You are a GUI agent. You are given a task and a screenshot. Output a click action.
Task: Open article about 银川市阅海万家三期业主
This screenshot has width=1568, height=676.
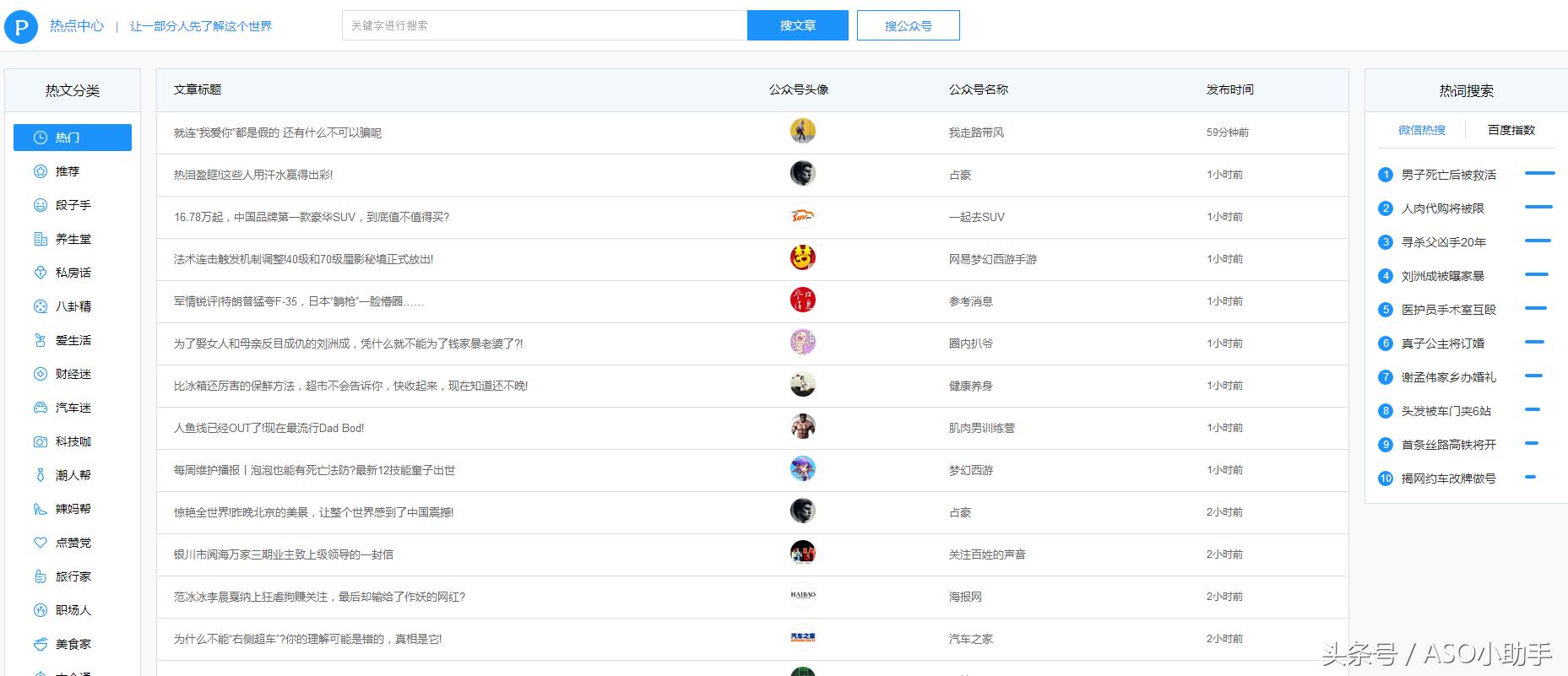coord(284,554)
